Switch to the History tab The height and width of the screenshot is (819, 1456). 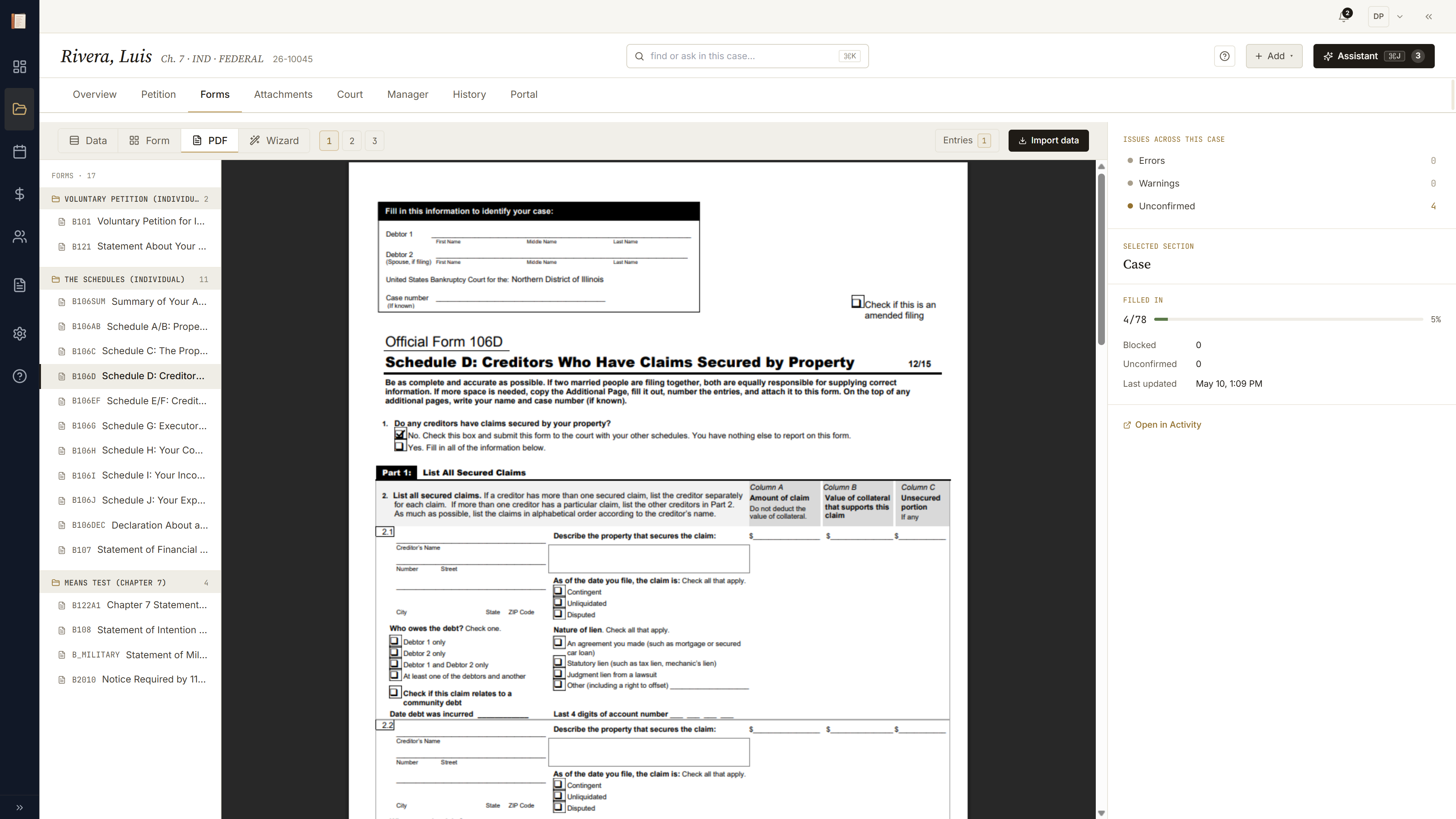[469, 94]
